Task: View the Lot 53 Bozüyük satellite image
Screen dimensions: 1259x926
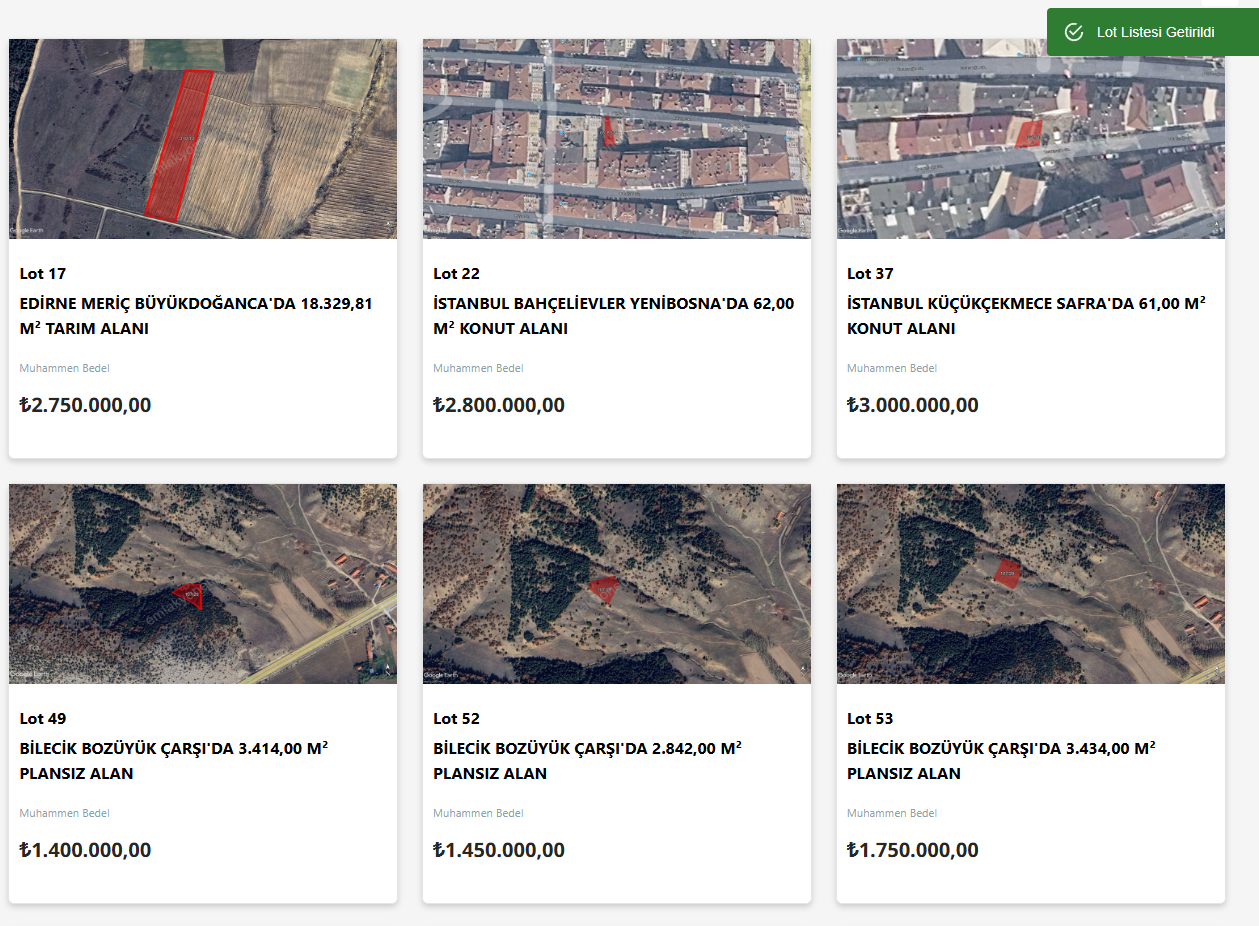Action: tap(1030, 583)
